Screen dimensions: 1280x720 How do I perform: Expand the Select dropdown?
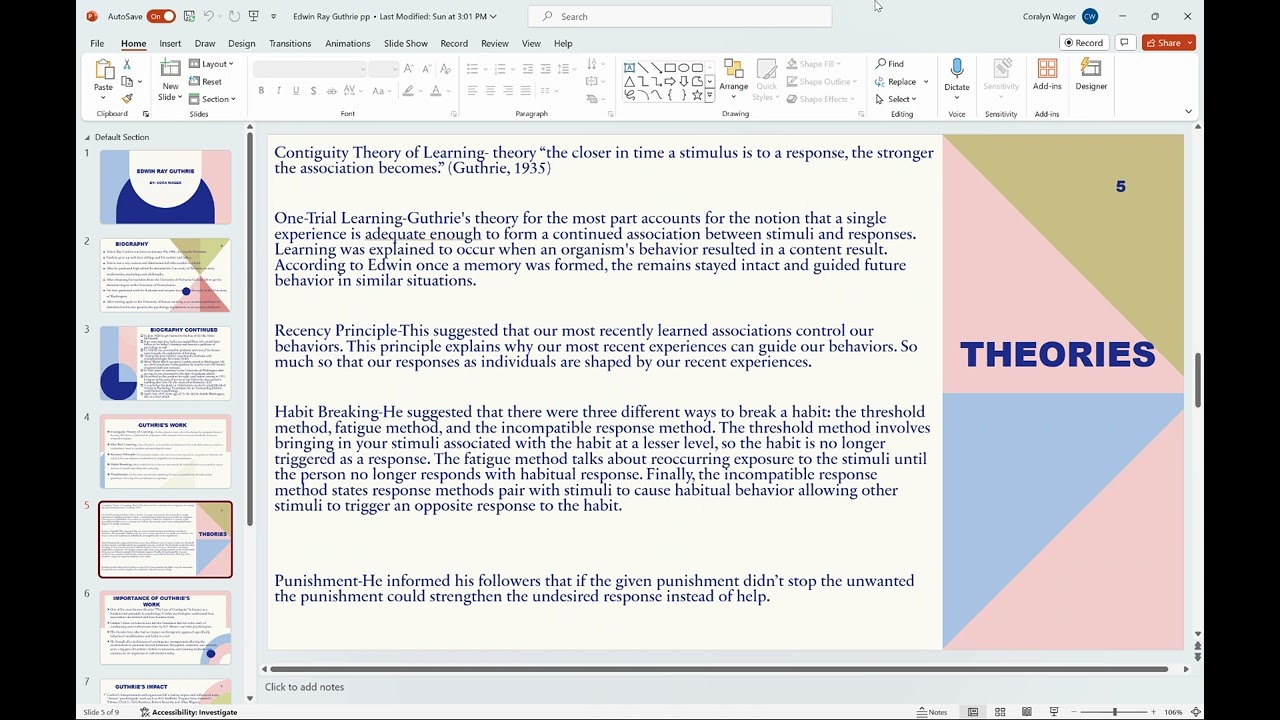coord(896,99)
